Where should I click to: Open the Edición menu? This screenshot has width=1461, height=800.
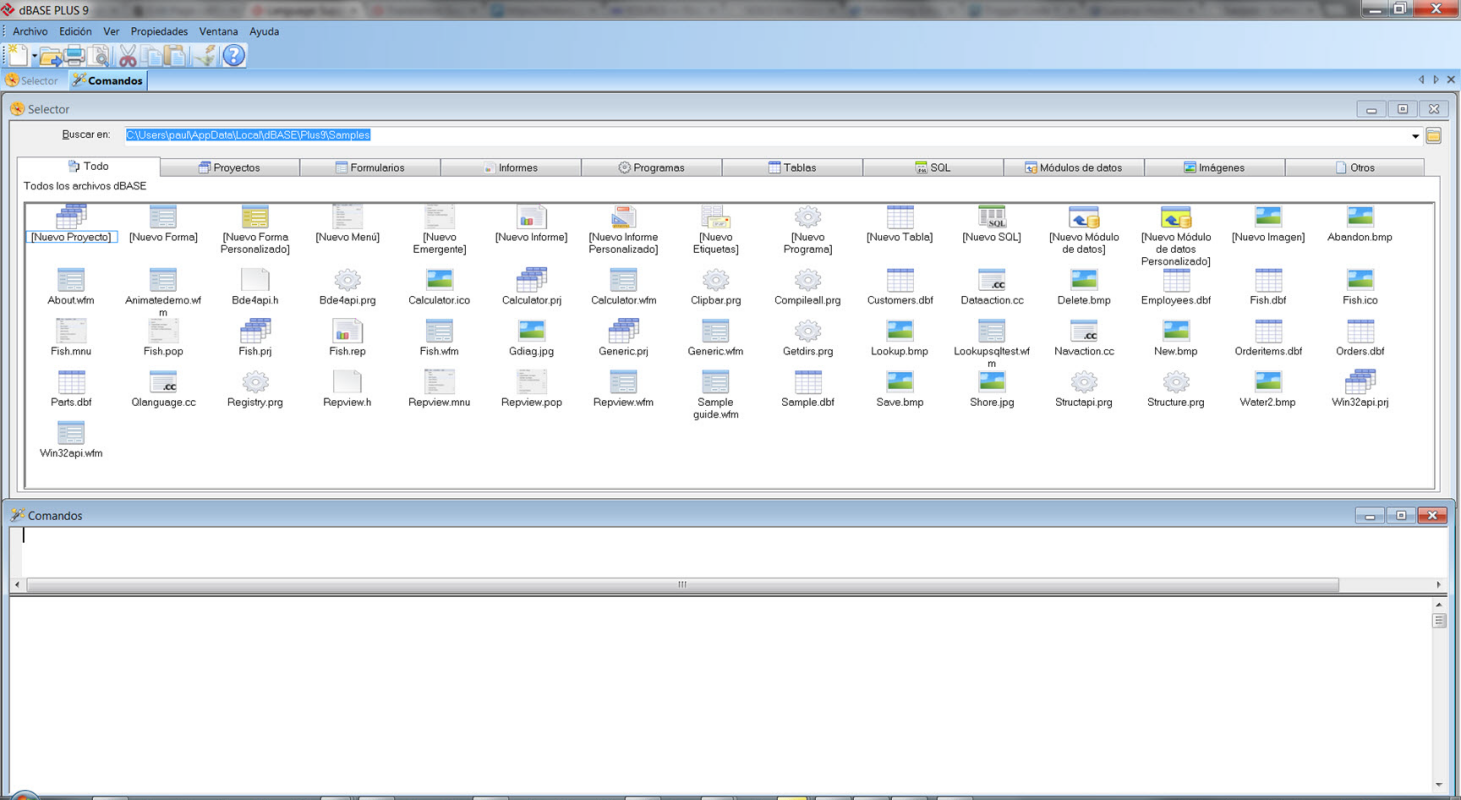click(x=75, y=31)
